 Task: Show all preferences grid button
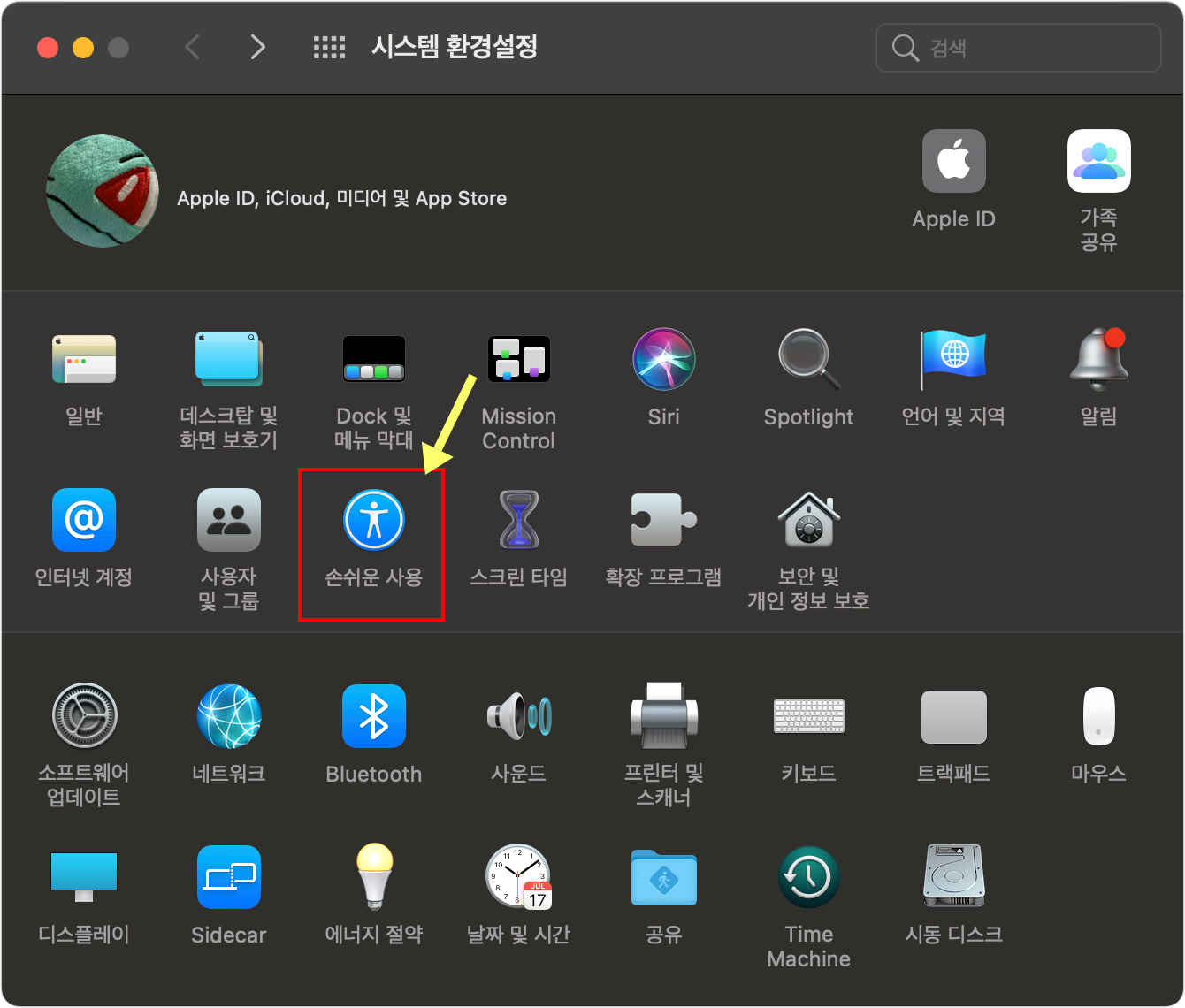coord(330,48)
